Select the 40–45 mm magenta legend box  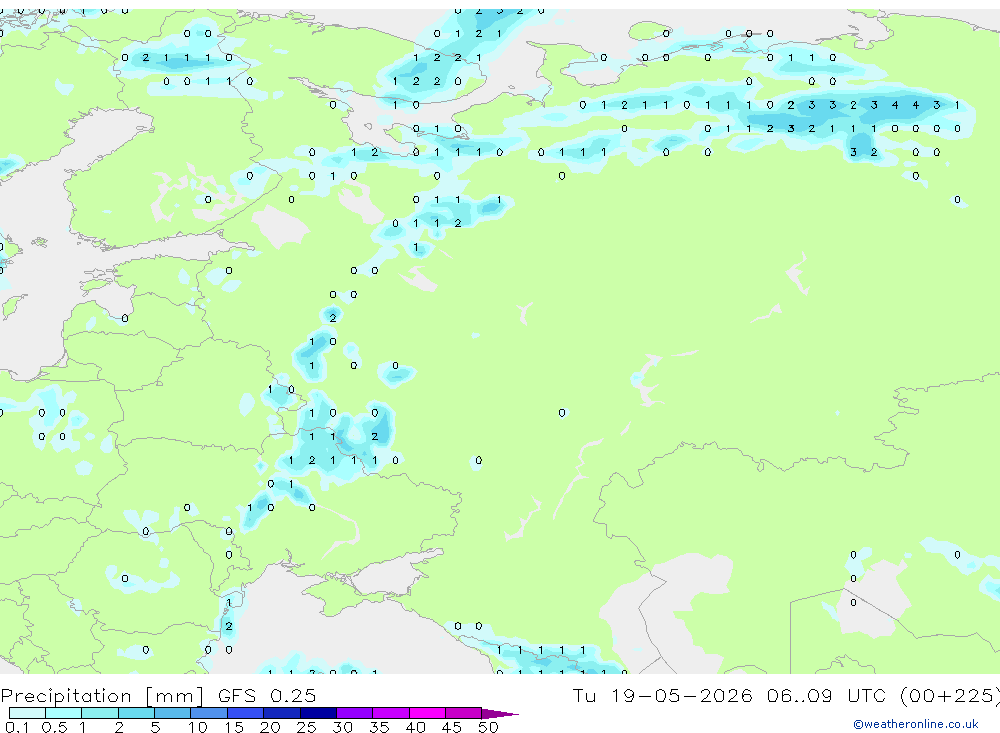[x=427, y=713]
